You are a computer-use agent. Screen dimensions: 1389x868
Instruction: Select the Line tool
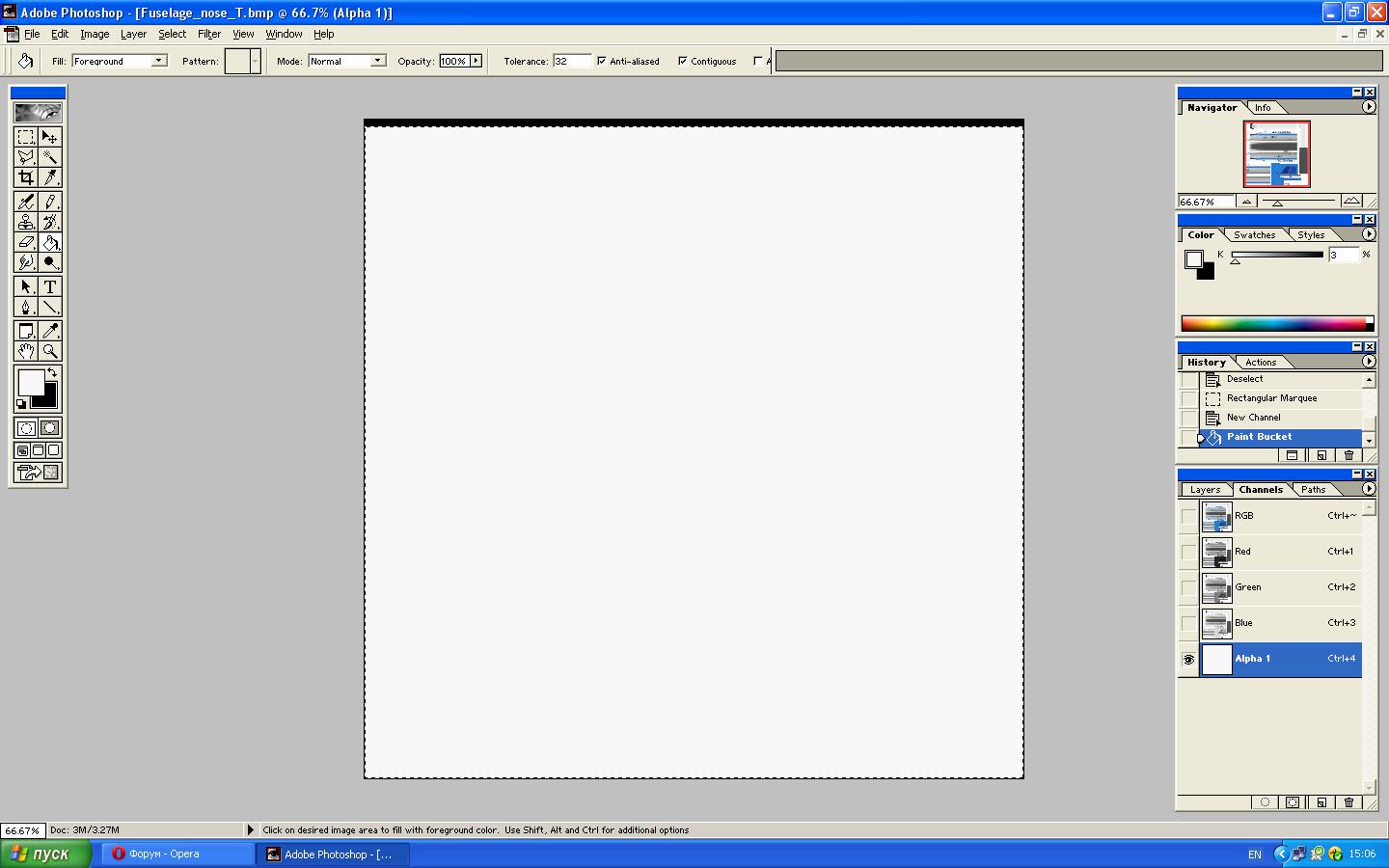(50, 307)
